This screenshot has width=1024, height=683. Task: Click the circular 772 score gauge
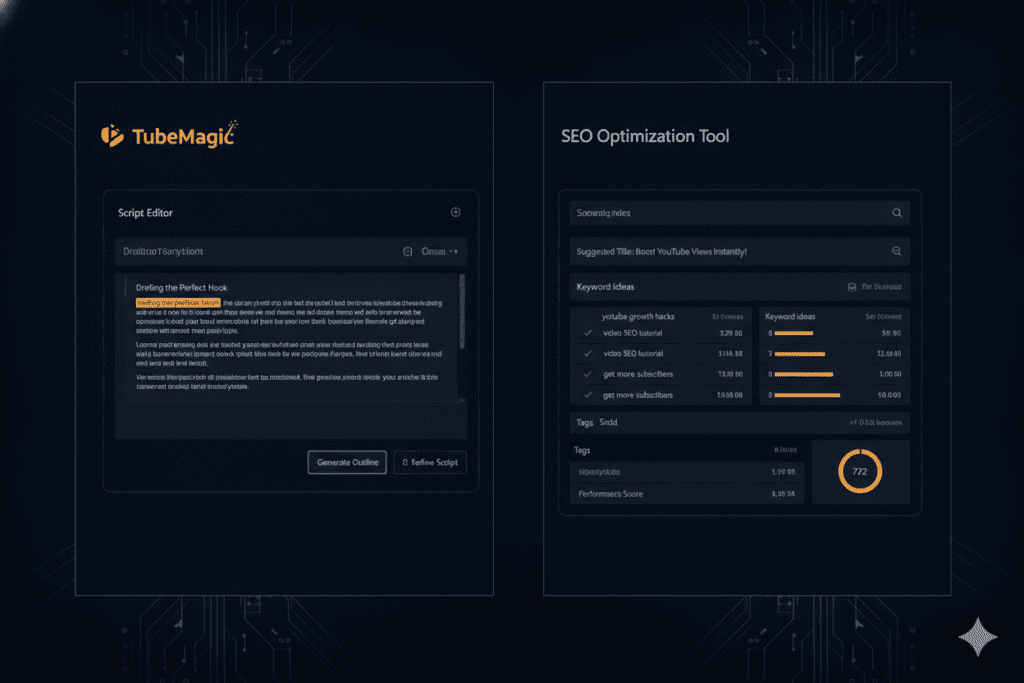[x=860, y=471]
